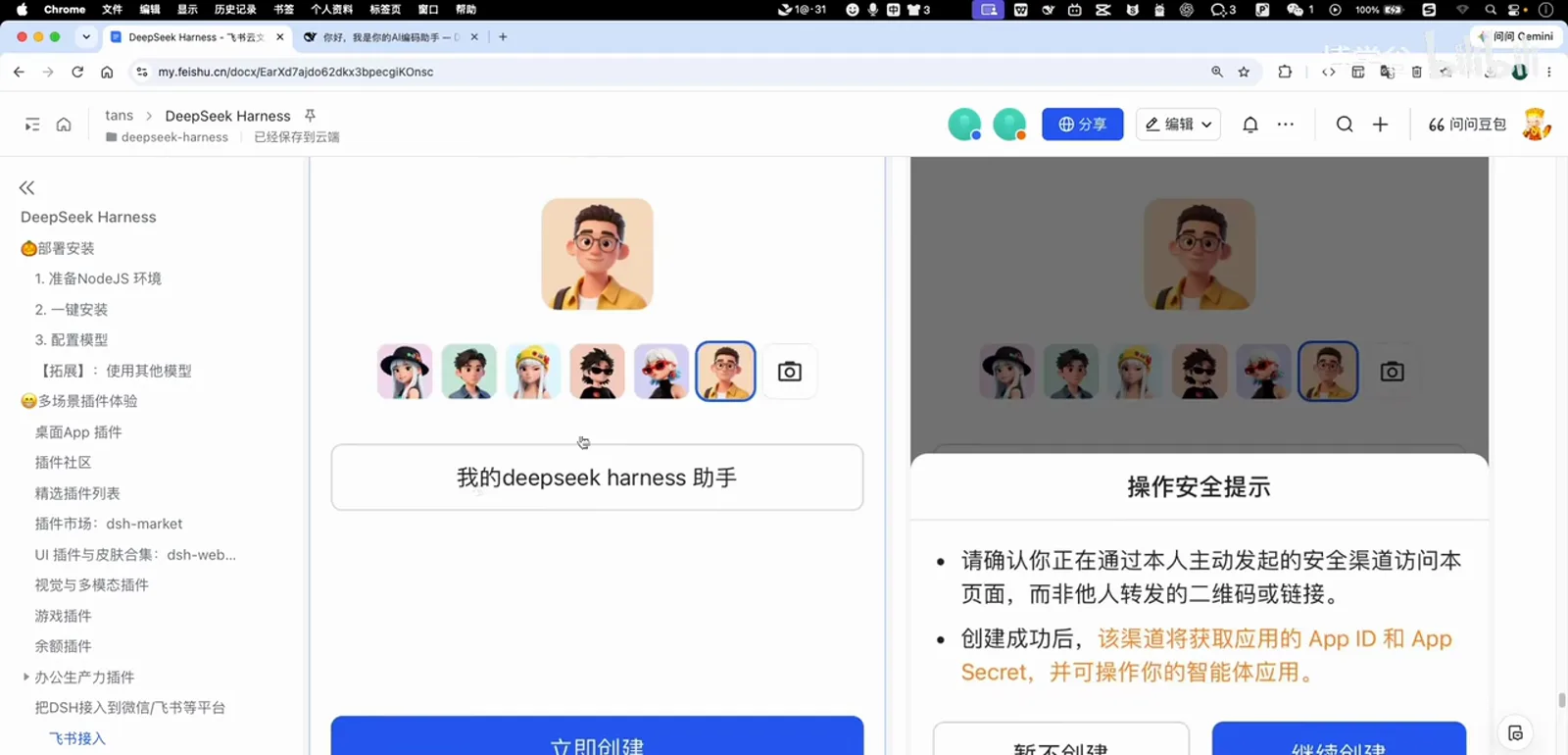Click the Chrome address bar URL
The height and width of the screenshot is (755, 1568).
296,72
